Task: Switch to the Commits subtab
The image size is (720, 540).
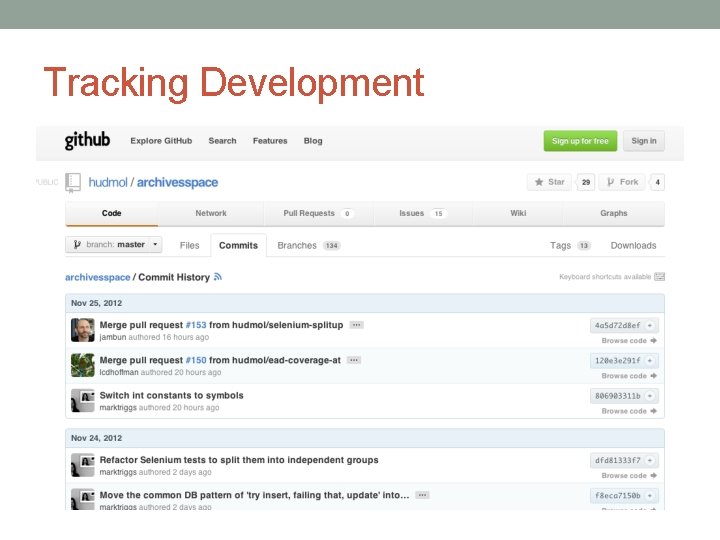Action: 238,246
